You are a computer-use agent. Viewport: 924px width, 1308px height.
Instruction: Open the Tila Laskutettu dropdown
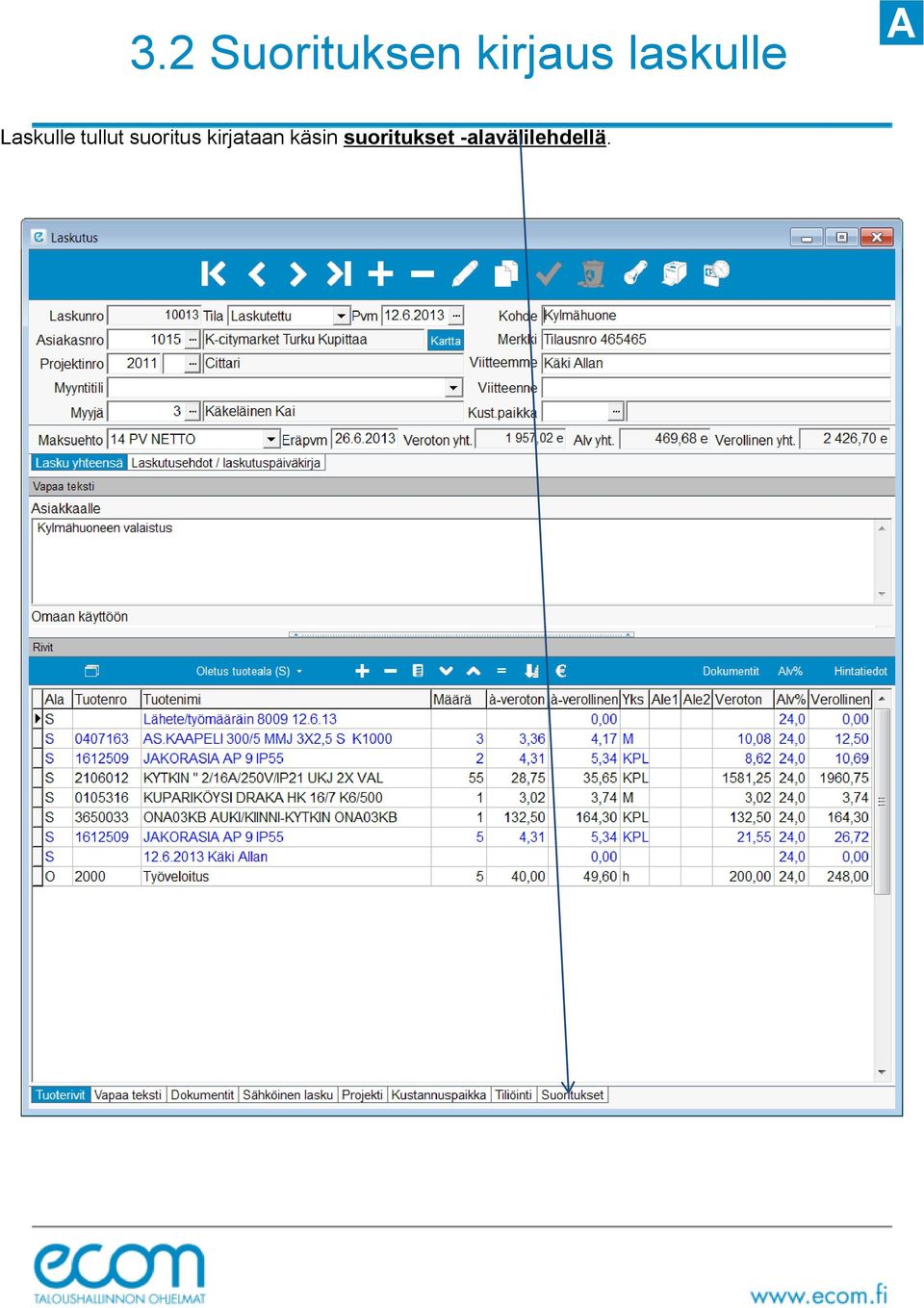[341, 316]
